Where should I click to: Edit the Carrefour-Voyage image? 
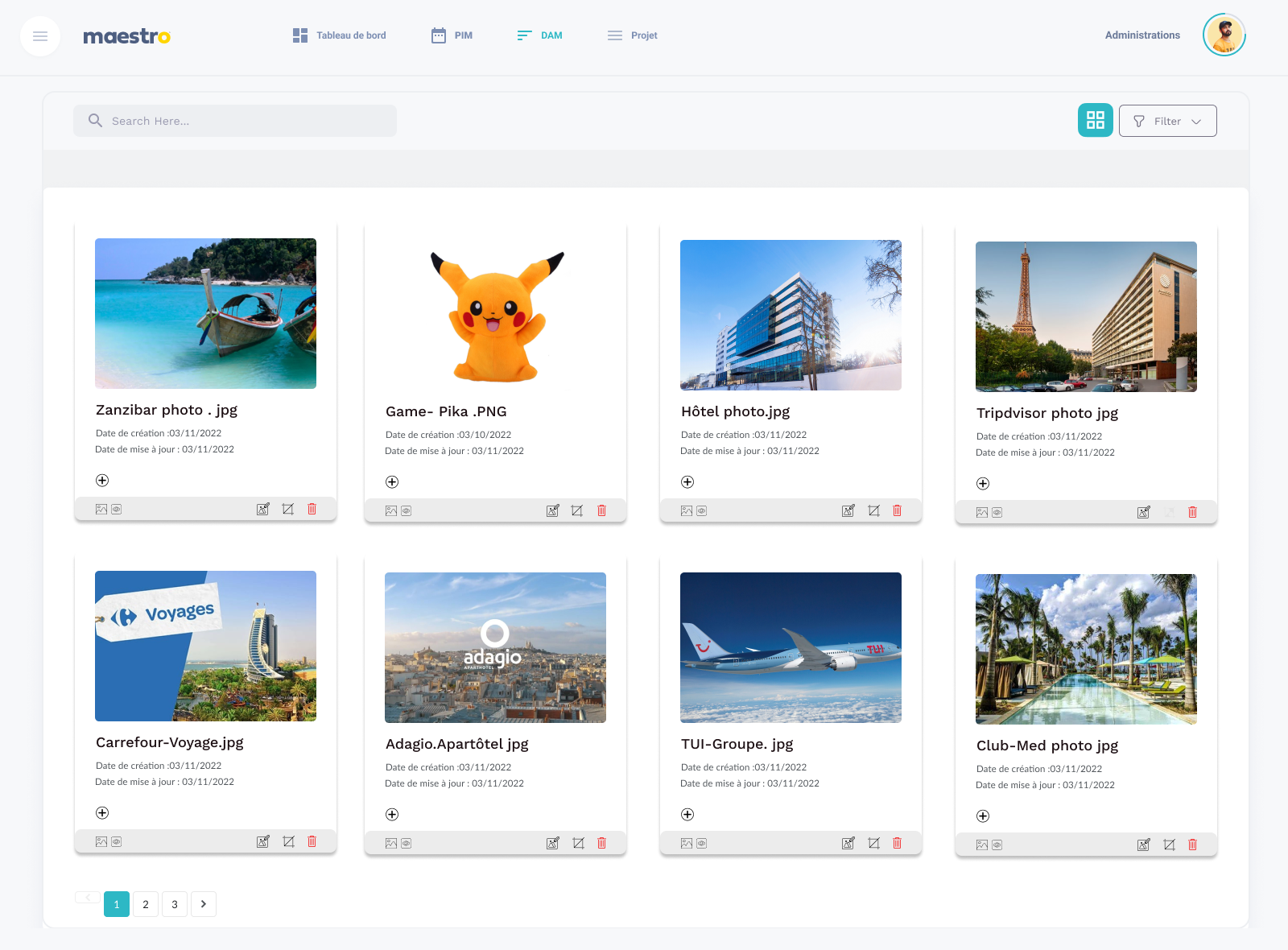(263, 841)
